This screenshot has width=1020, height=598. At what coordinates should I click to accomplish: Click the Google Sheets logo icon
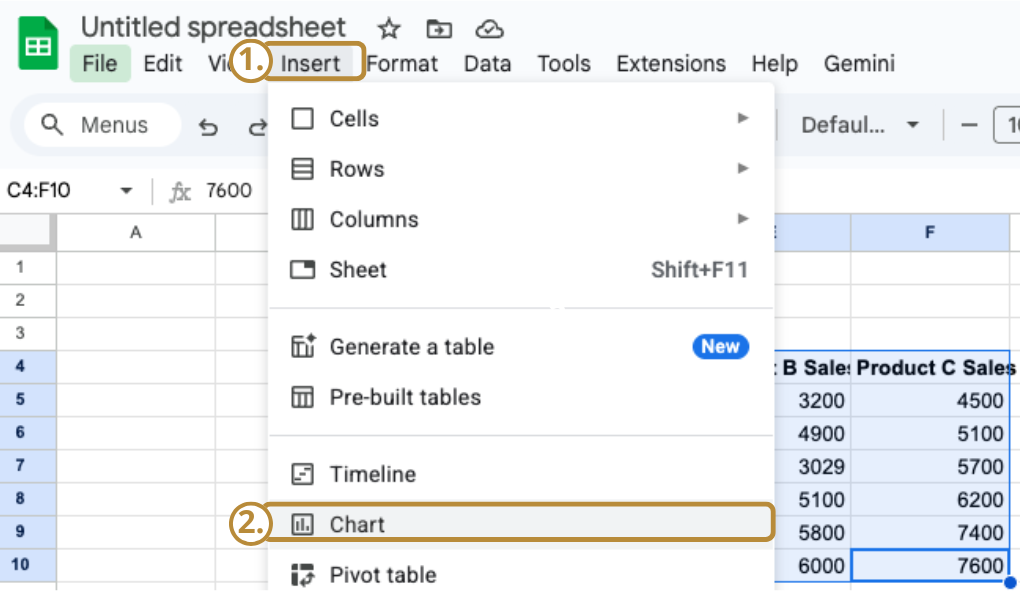click(x=39, y=46)
